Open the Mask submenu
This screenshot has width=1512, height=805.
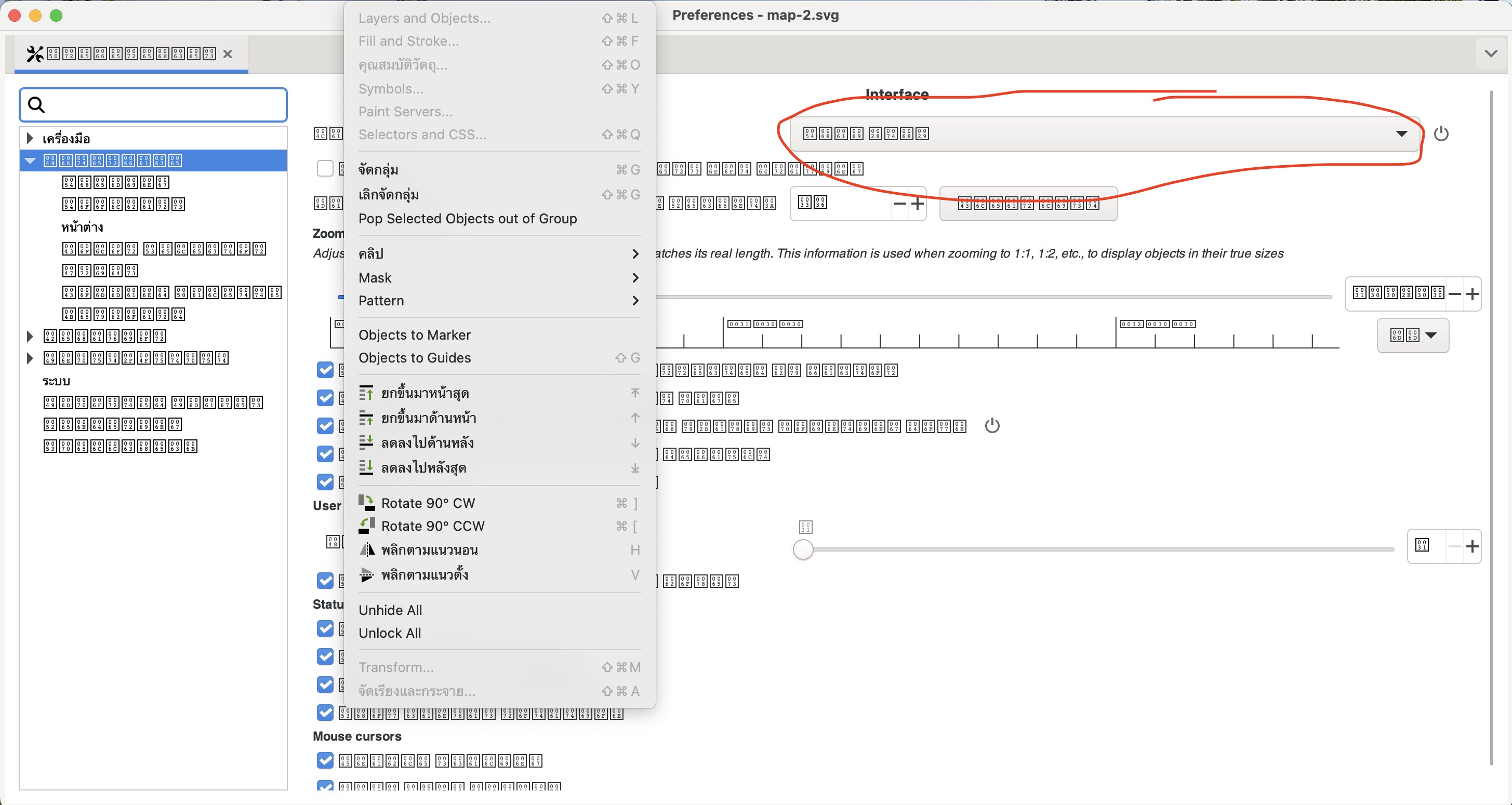[499, 277]
